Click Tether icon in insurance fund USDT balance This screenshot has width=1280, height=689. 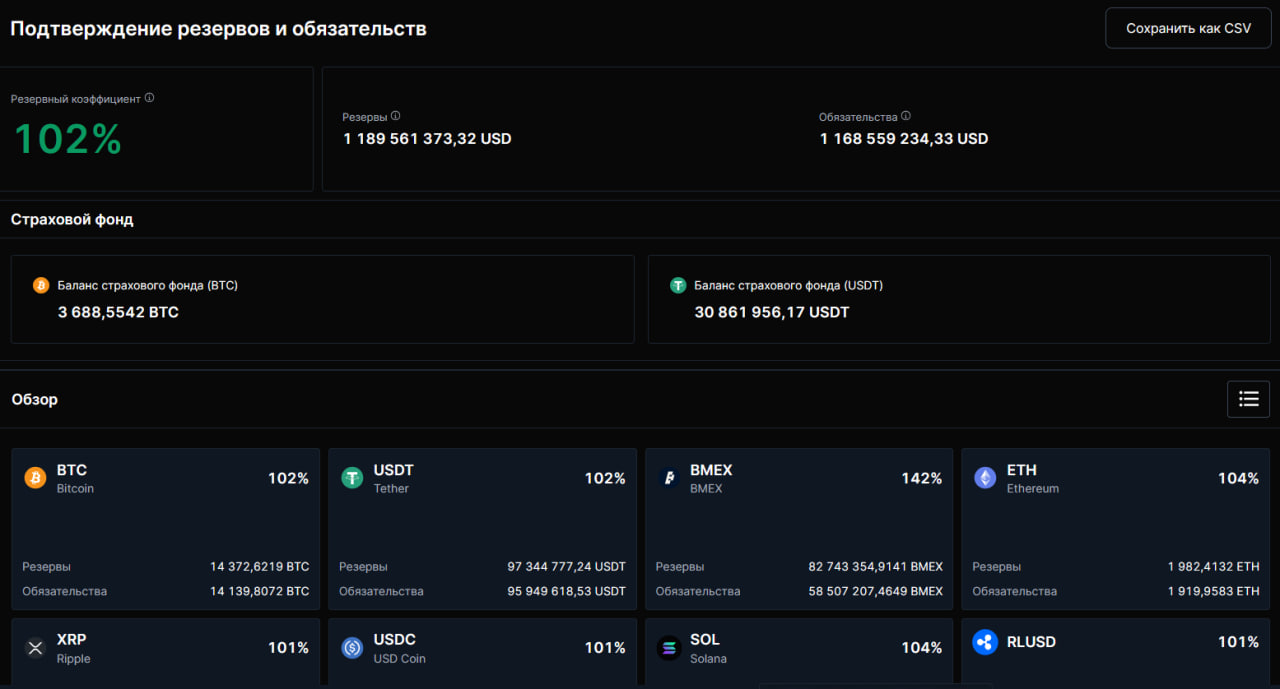pyautogui.click(x=678, y=285)
